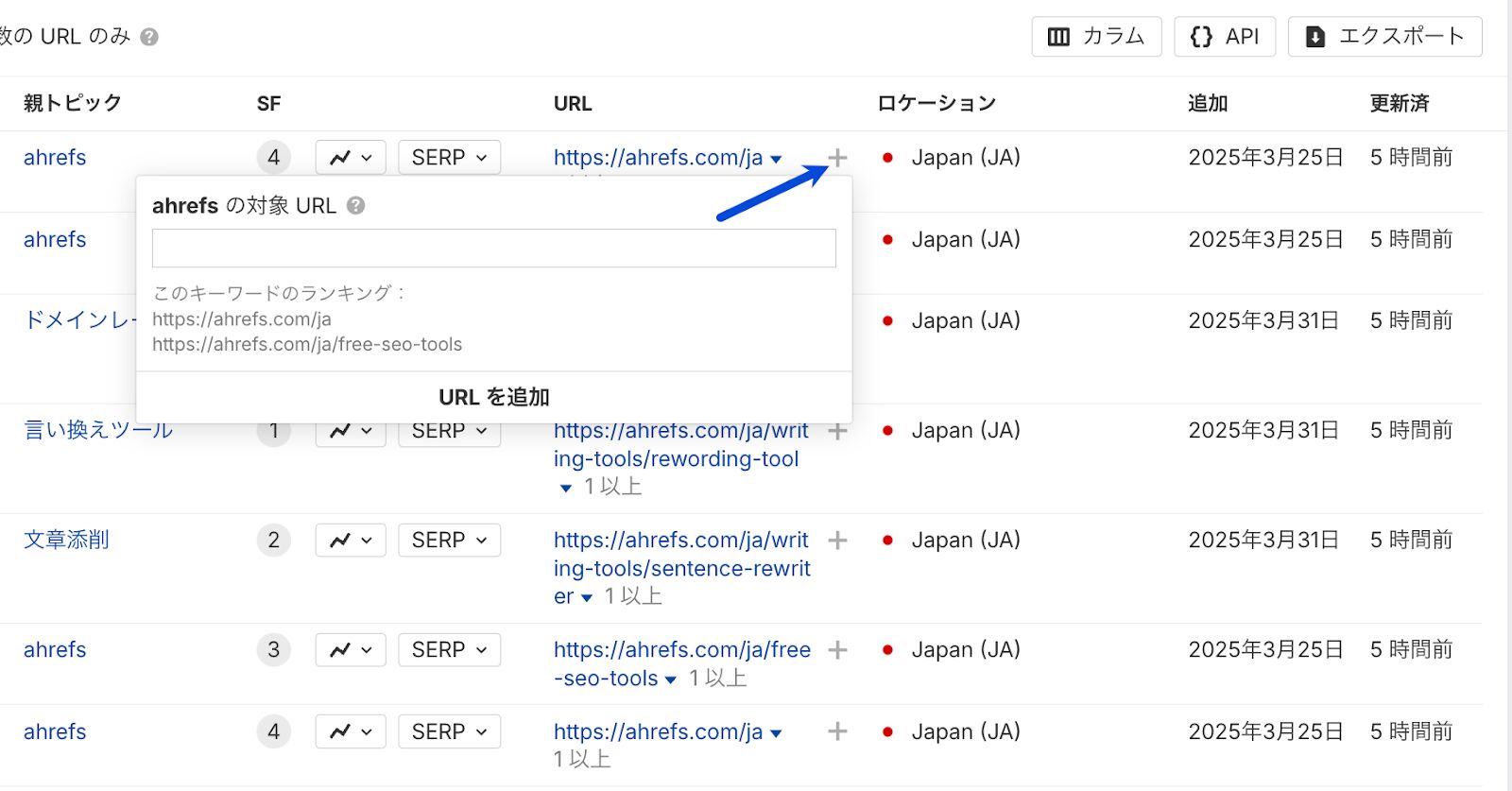Click the plus icon beside the rewording-tool URL
The image size is (1512, 791).
point(837,431)
